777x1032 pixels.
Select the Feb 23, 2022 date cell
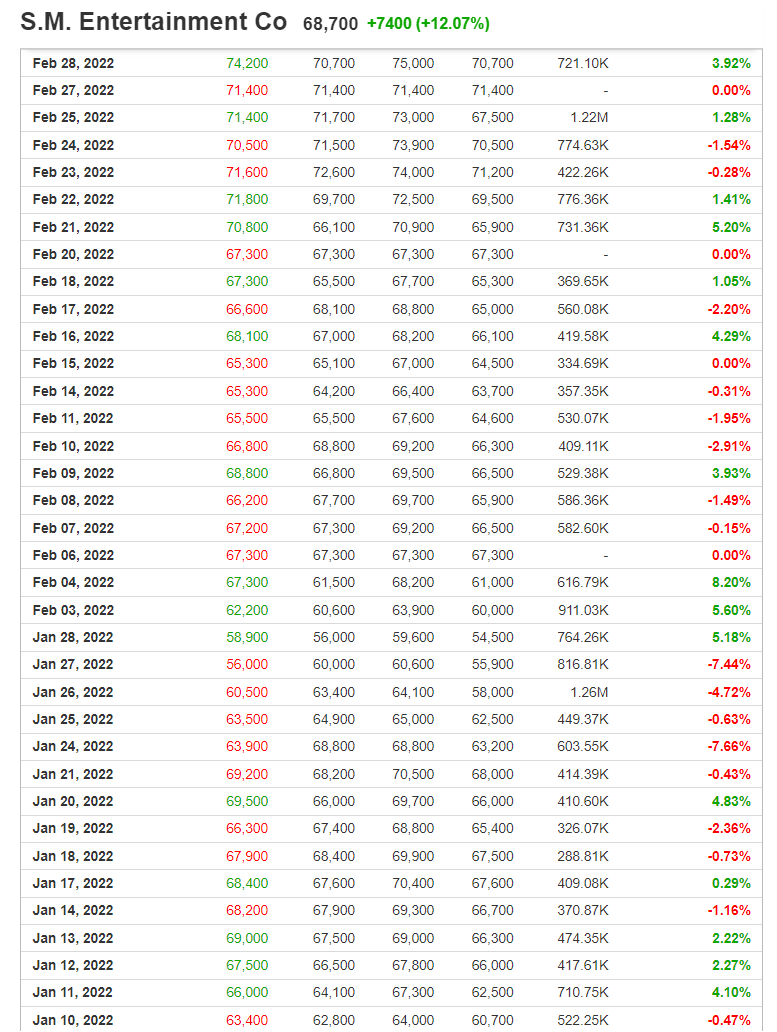(x=73, y=172)
